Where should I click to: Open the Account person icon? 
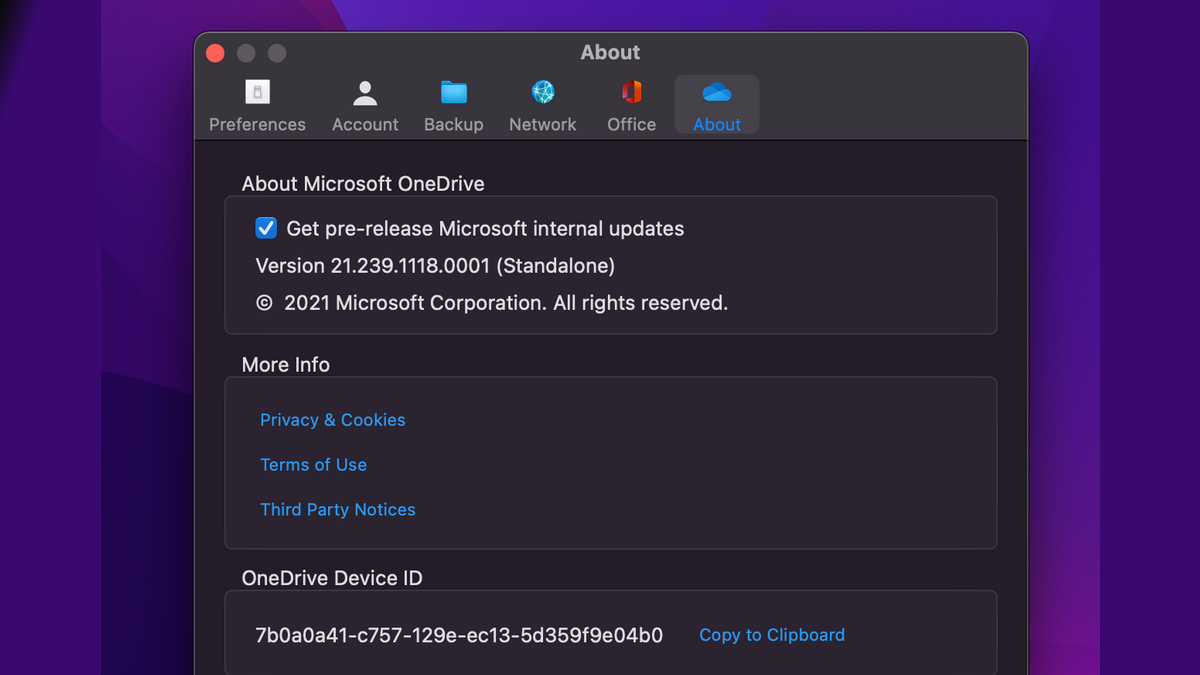pyautogui.click(x=365, y=93)
